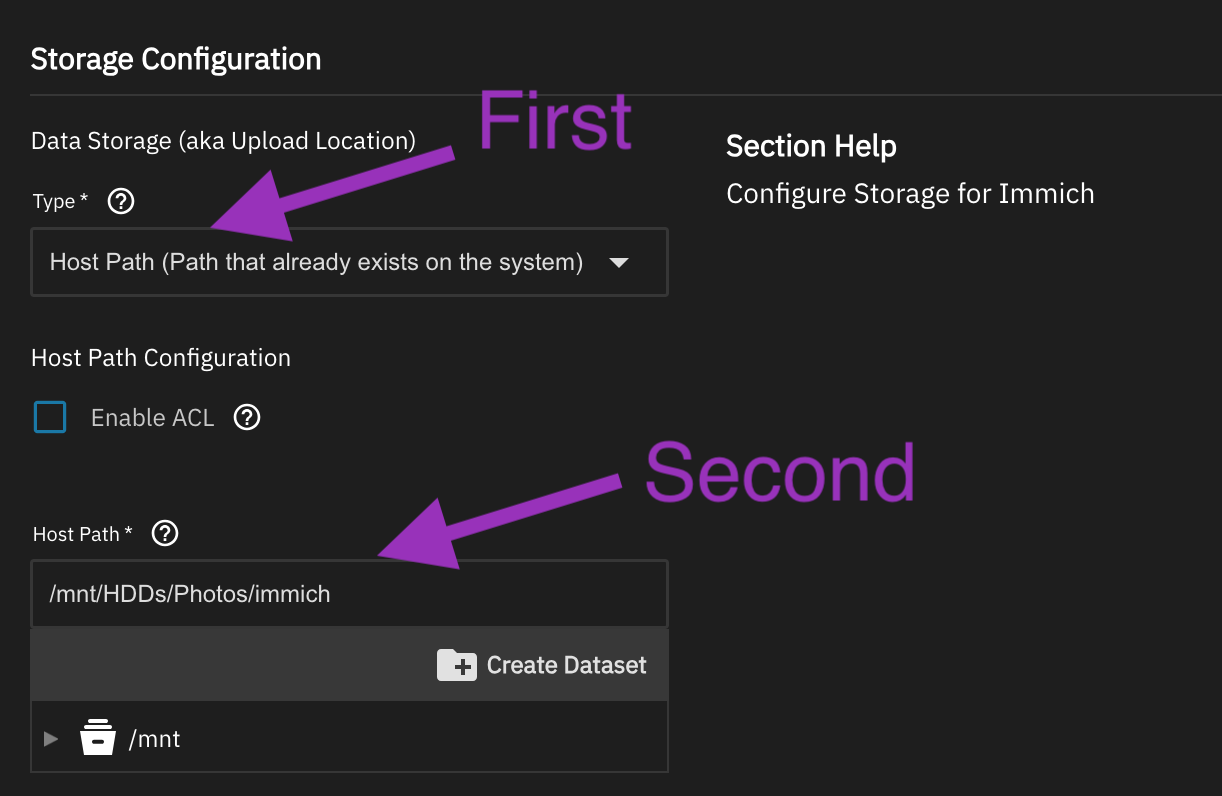Focus the Host Path input field
This screenshot has height=796, width=1222.
coord(349,594)
